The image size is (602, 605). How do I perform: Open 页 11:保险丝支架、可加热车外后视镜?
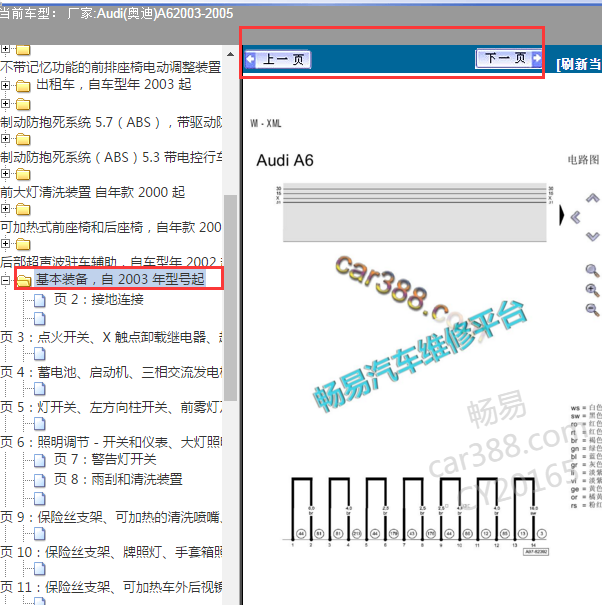(x=111, y=587)
